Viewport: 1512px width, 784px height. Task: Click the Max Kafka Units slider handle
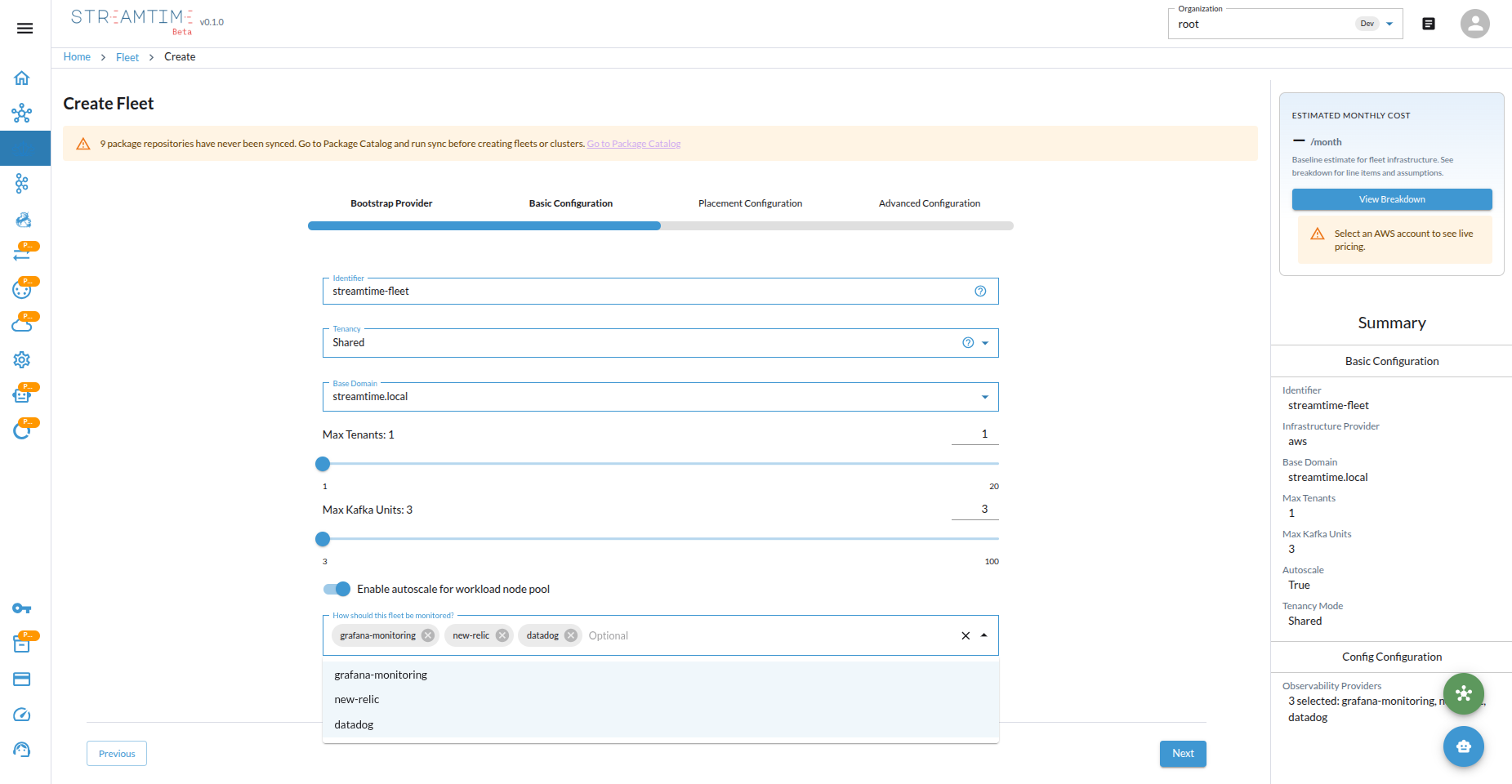(323, 539)
